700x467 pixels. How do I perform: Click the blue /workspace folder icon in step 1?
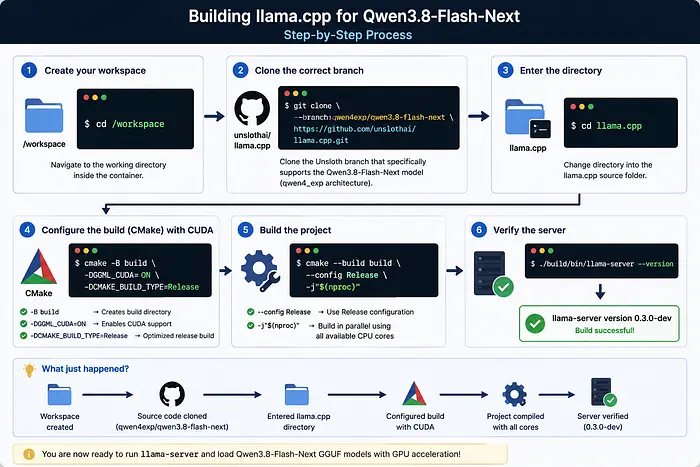tap(44, 116)
